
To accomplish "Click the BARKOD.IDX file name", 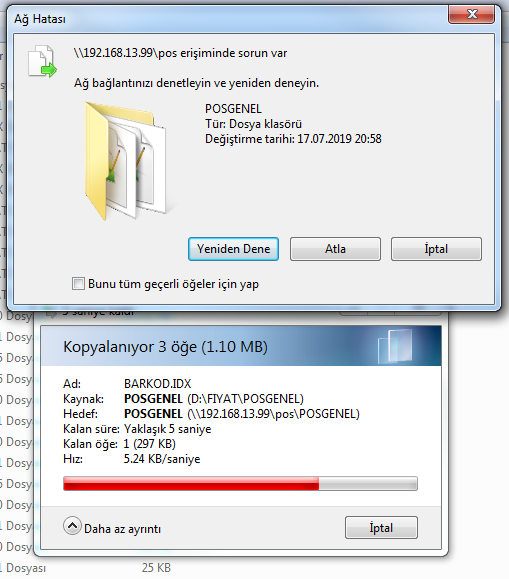I will pyautogui.click(x=158, y=384).
